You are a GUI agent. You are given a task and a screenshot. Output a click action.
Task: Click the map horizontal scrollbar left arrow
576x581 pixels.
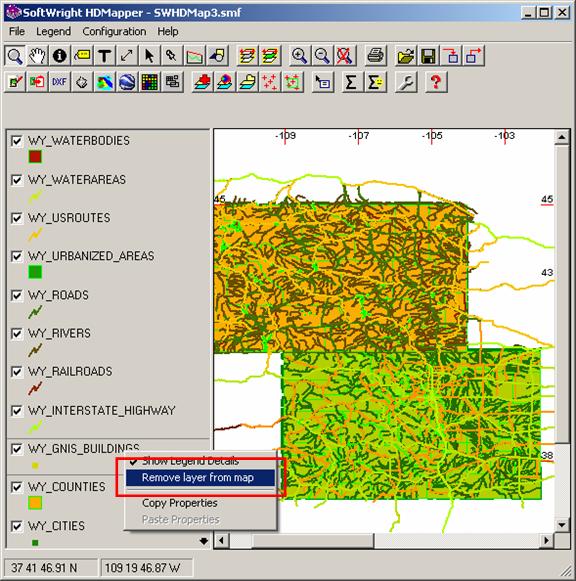222,541
